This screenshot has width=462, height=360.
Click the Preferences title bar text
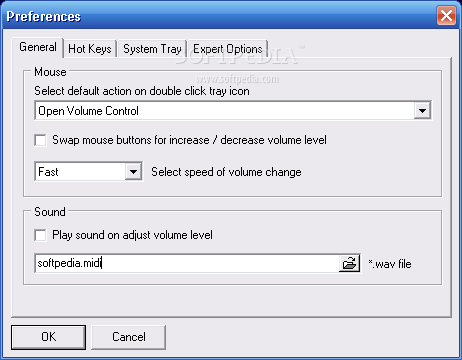click(x=43, y=16)
